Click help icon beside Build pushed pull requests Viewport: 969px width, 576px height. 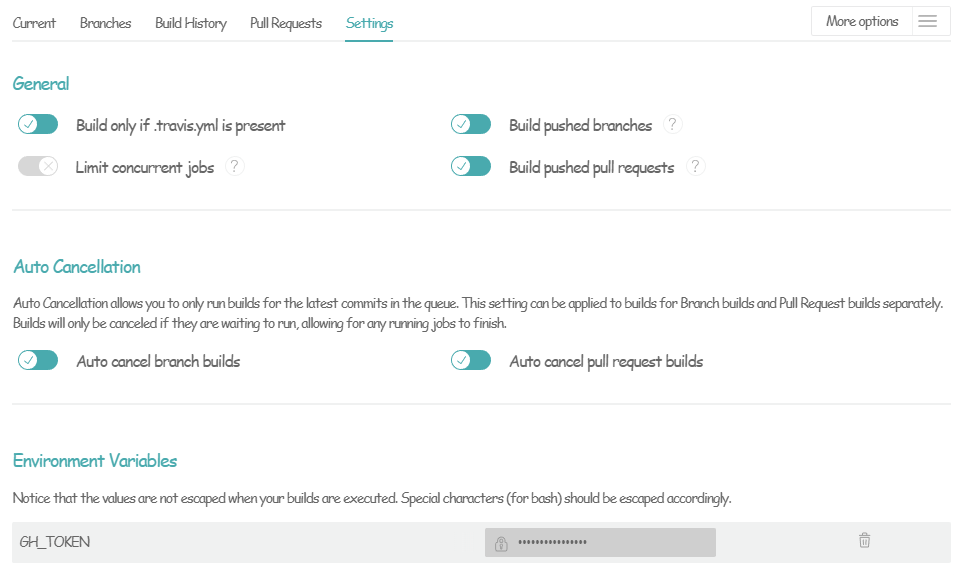pyautogui.click(x=695, y=167)
